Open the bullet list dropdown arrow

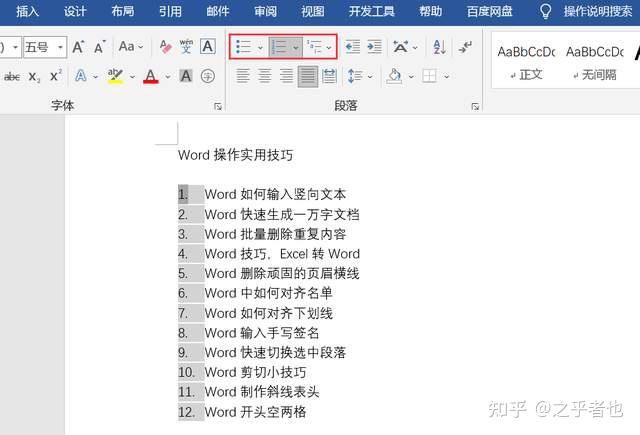pyautogui.click(x=260, y=48)
